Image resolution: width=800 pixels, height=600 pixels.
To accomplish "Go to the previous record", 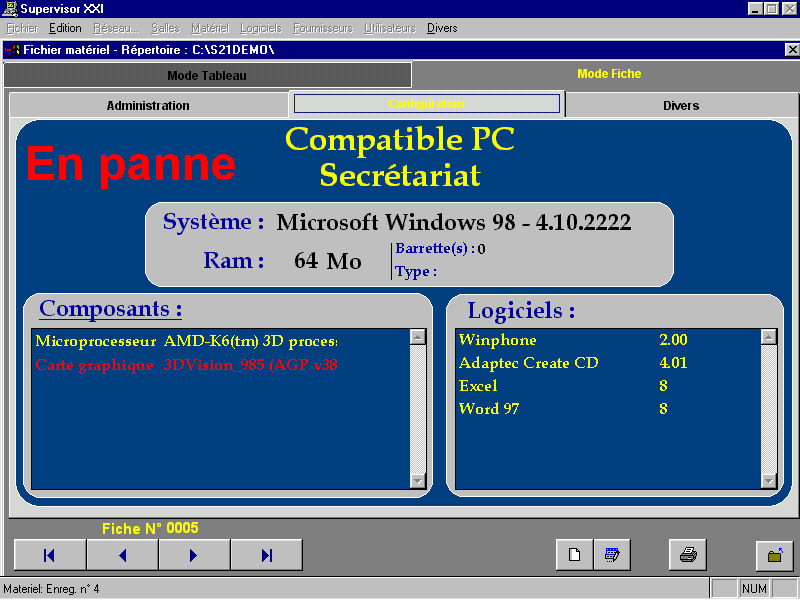I will 122,555.
